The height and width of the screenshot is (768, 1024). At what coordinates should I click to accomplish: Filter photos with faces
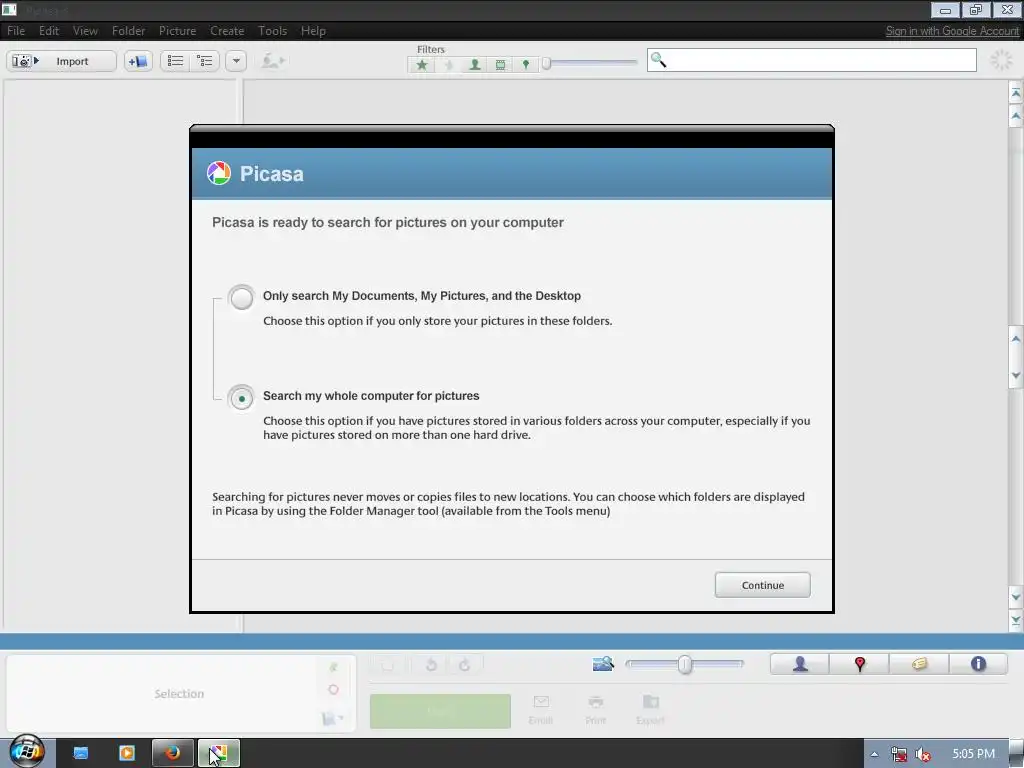pyautogui.click(x=475, y=65)
